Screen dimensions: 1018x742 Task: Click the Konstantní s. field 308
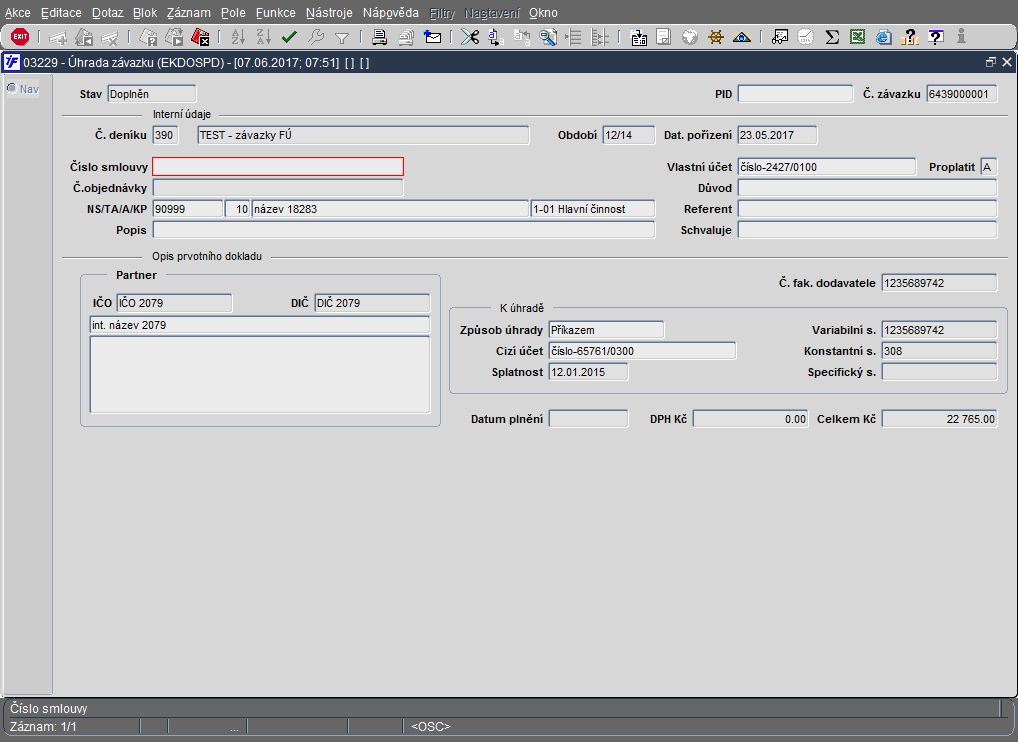[x=939, y=351]
